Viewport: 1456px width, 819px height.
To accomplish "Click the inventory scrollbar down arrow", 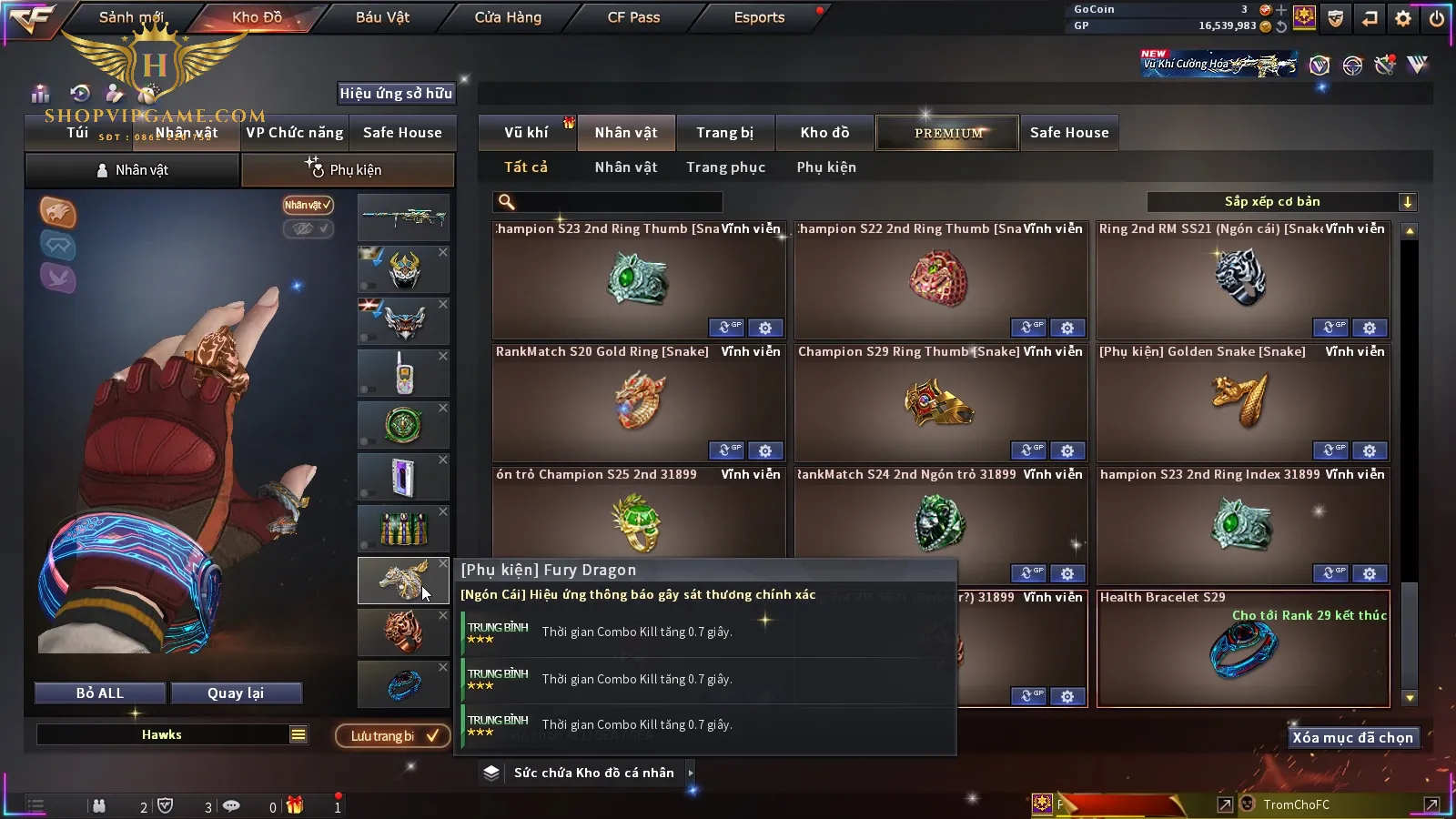I will (1410, 698).
